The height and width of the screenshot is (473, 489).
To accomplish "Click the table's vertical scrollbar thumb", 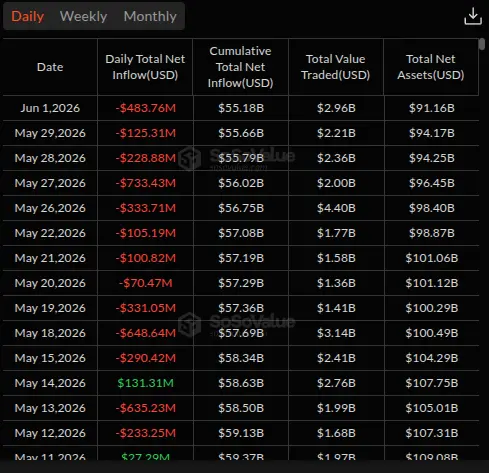I will point(481,44).
